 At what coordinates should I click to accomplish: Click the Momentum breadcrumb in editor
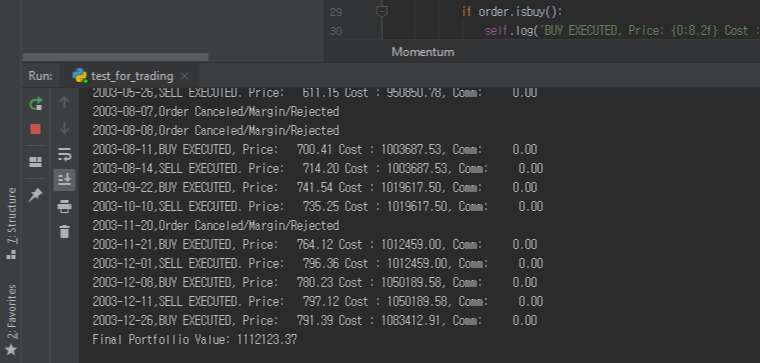coord(423,52)
